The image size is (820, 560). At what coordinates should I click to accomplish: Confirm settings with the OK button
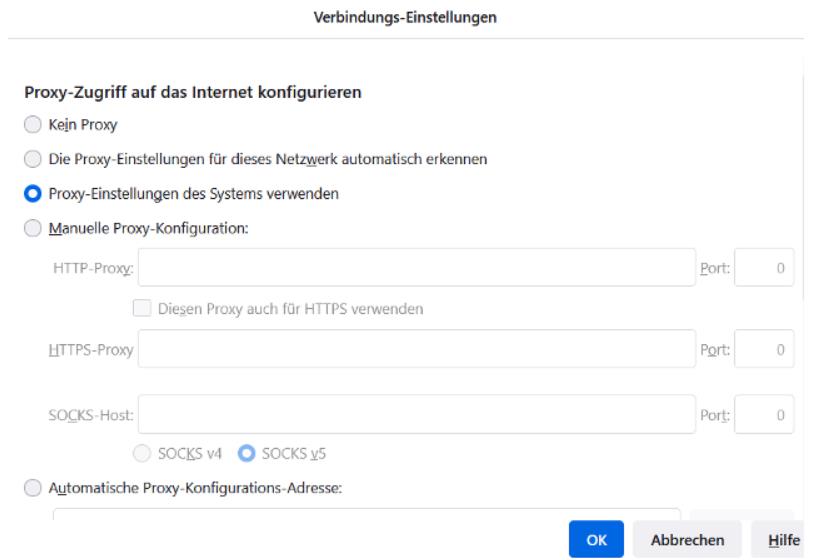click(597, 539)
